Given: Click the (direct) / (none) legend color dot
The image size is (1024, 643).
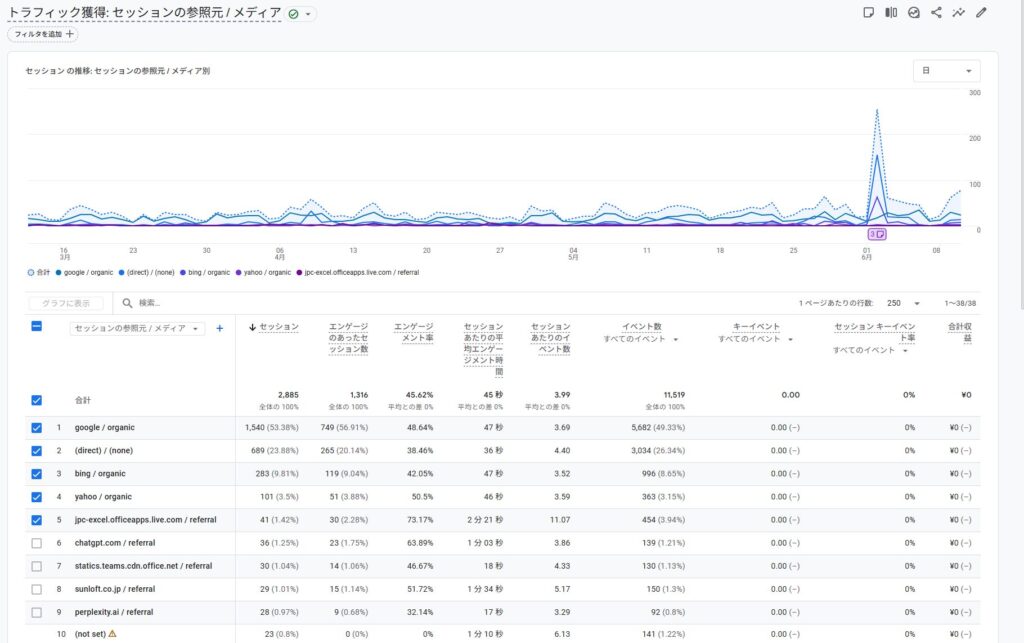Looking at the screenshot, I should point(121,273).
